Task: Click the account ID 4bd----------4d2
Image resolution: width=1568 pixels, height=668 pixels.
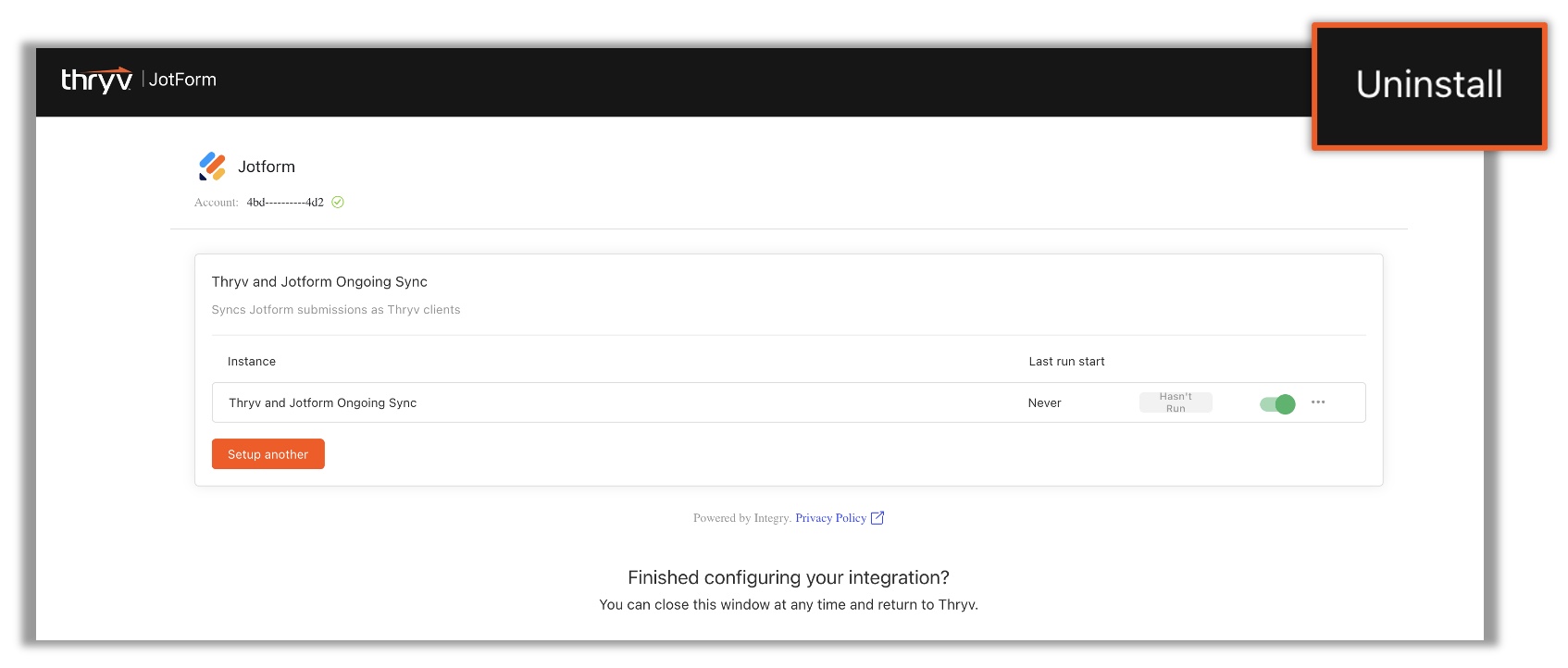Action: click(x=285, y=203)
